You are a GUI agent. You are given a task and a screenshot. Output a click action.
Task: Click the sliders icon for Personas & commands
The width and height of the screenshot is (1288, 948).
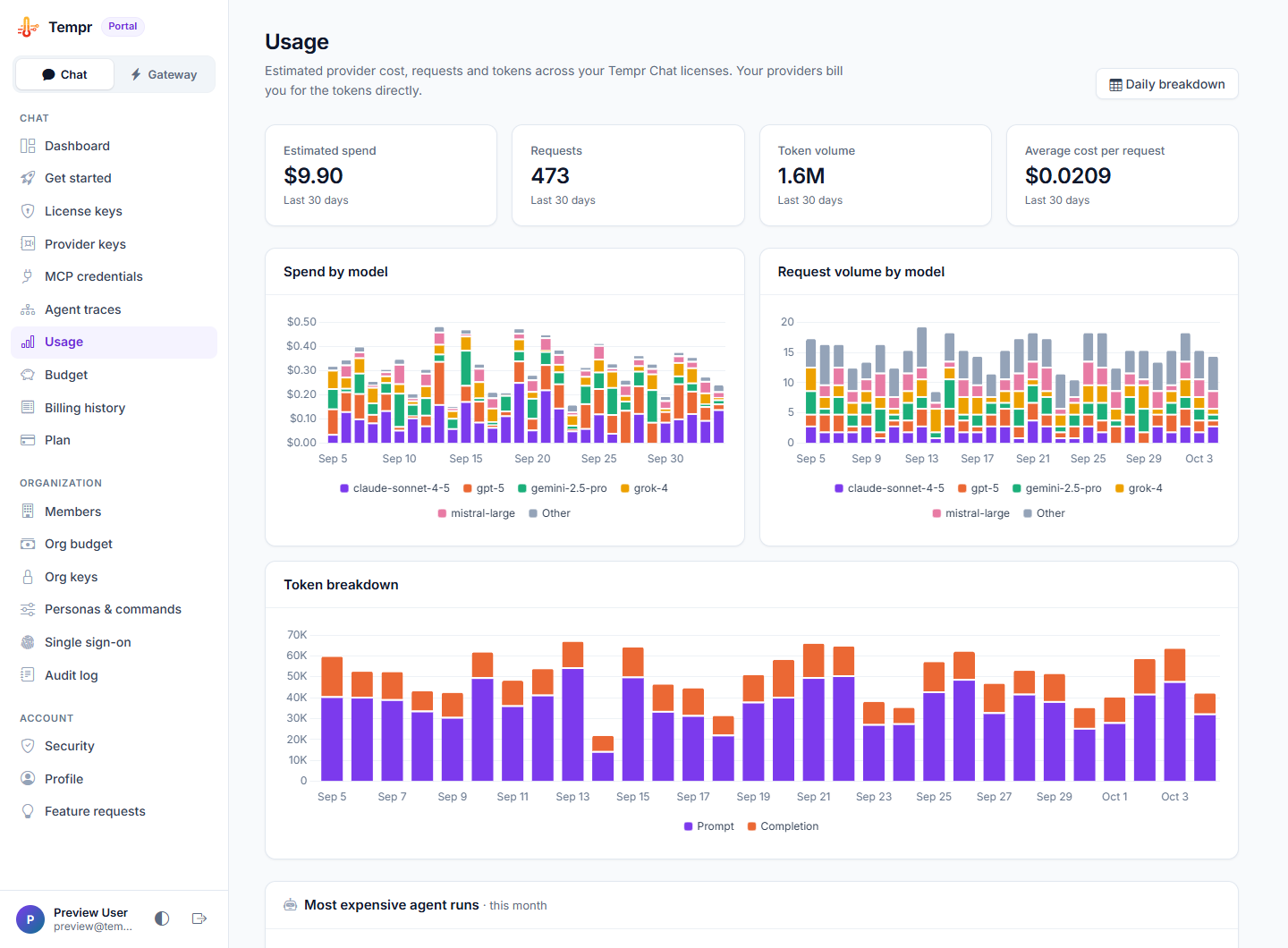pyautogui.click(x=28, y=609)
